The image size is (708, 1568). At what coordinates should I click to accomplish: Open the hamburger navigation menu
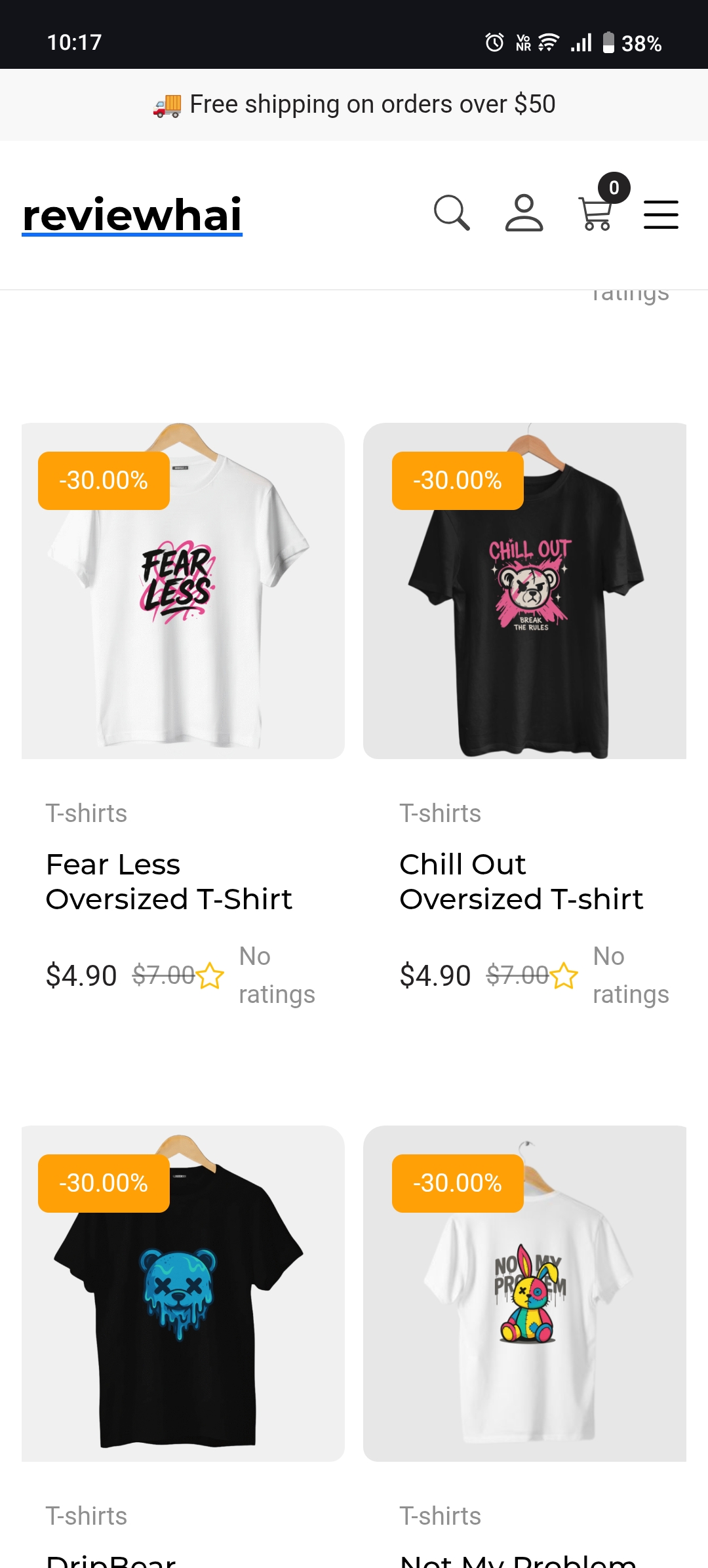tap(661, 214)
